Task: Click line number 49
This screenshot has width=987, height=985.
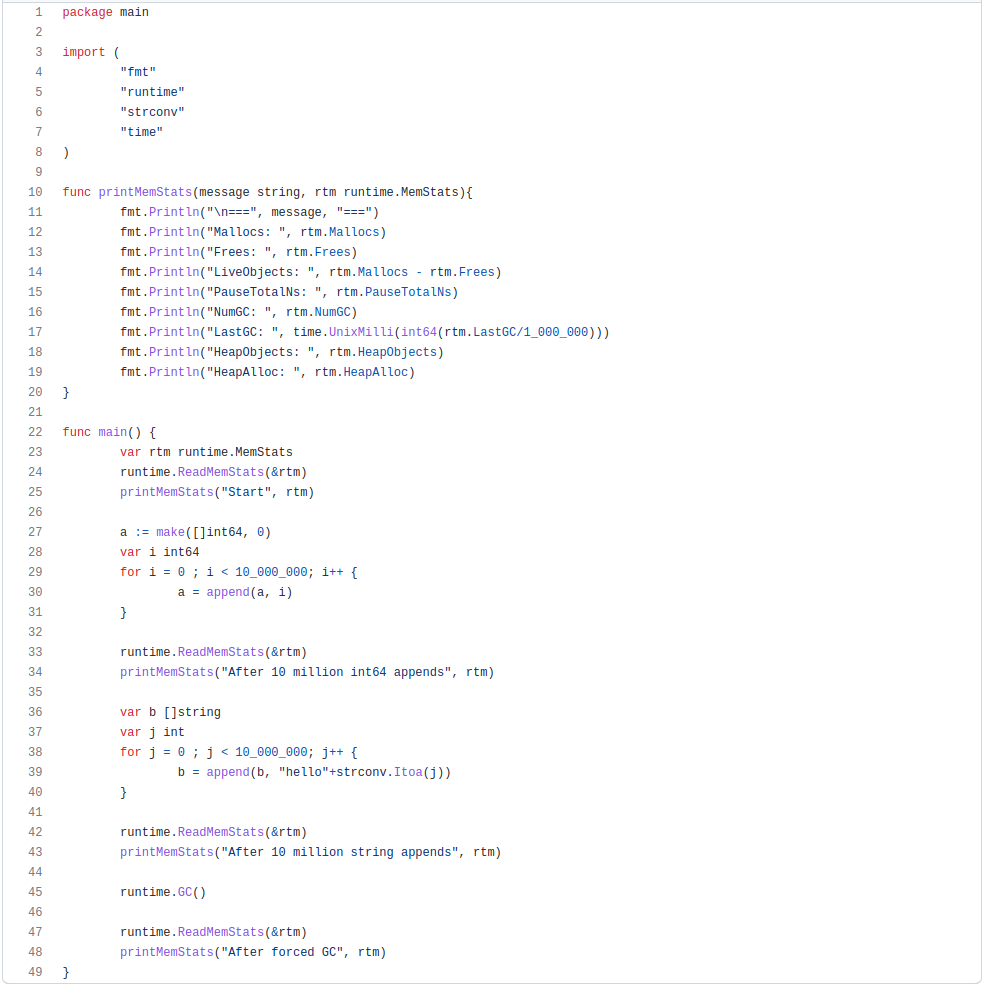Action: (x=35, y=972)
